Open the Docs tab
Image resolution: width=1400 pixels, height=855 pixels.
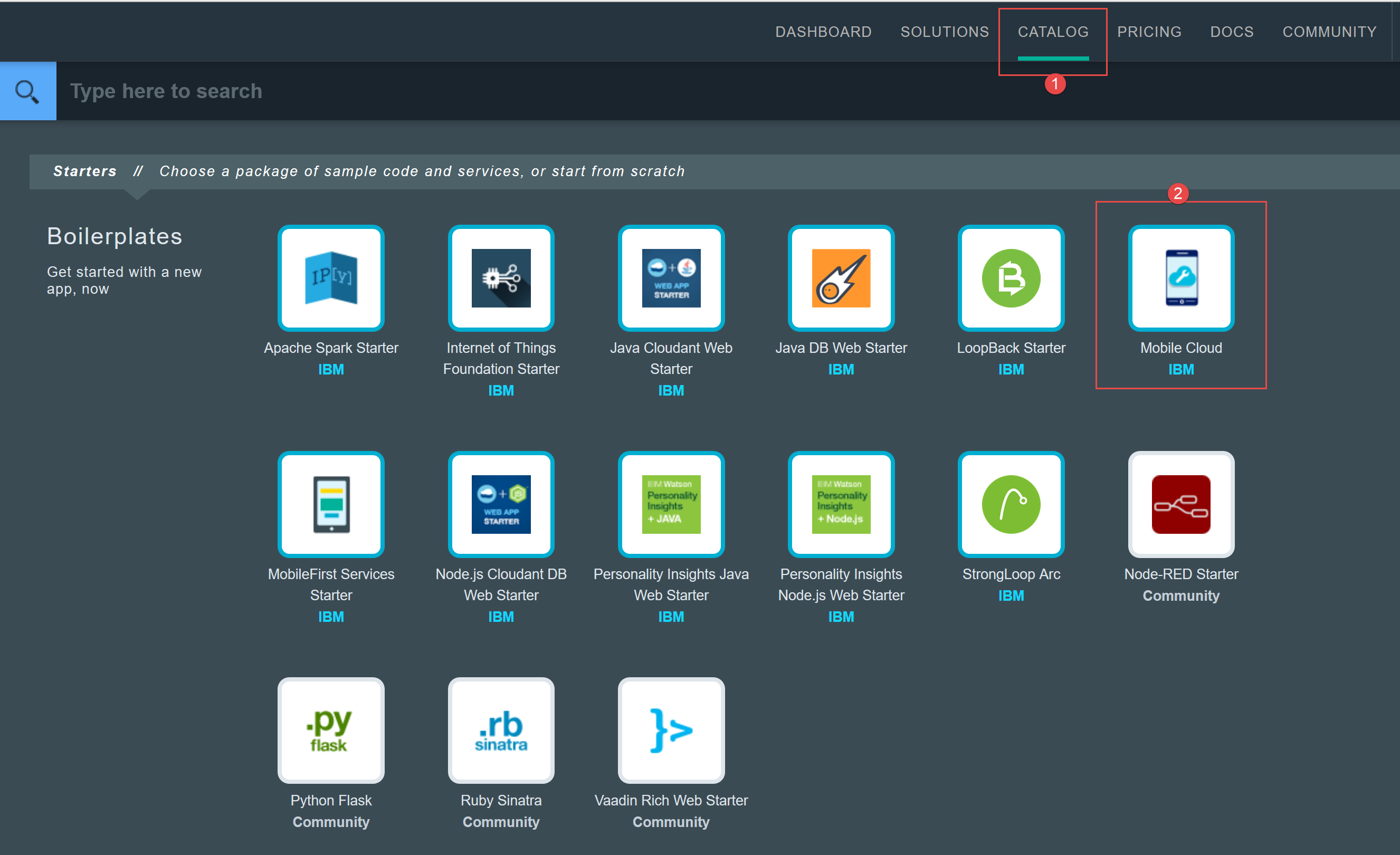[x=1231, y=32]
